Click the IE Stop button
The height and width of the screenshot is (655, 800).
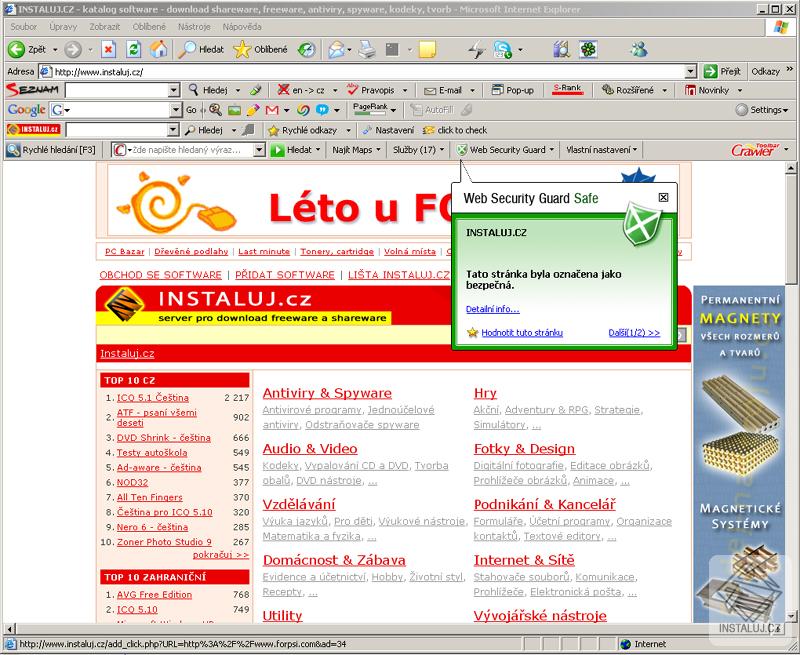tap(108, 49)
